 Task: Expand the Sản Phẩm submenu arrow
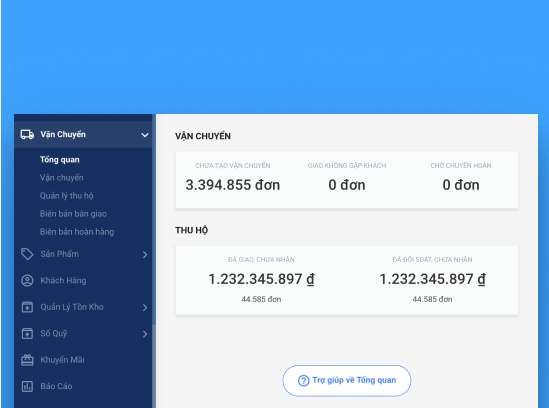click(145, 255)
